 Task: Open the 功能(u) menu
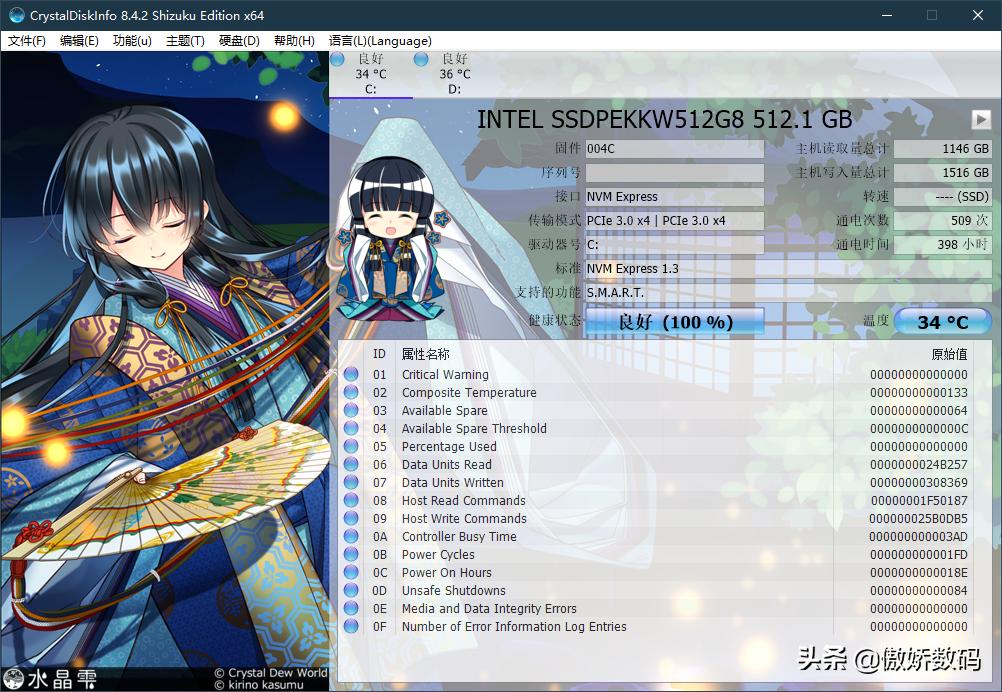(x=132, y=41)
